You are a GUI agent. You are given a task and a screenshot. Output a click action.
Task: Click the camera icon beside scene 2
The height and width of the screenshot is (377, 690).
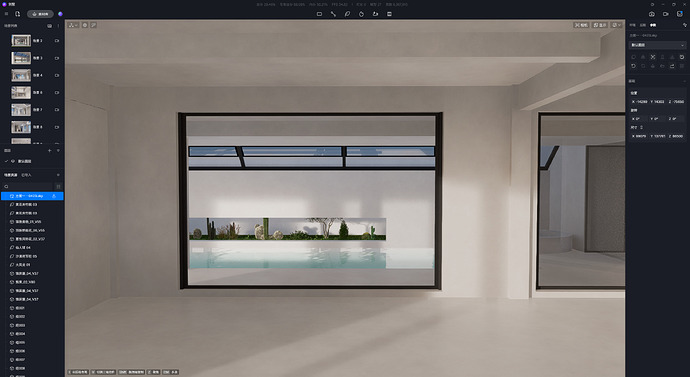click(x=57, y=40)
